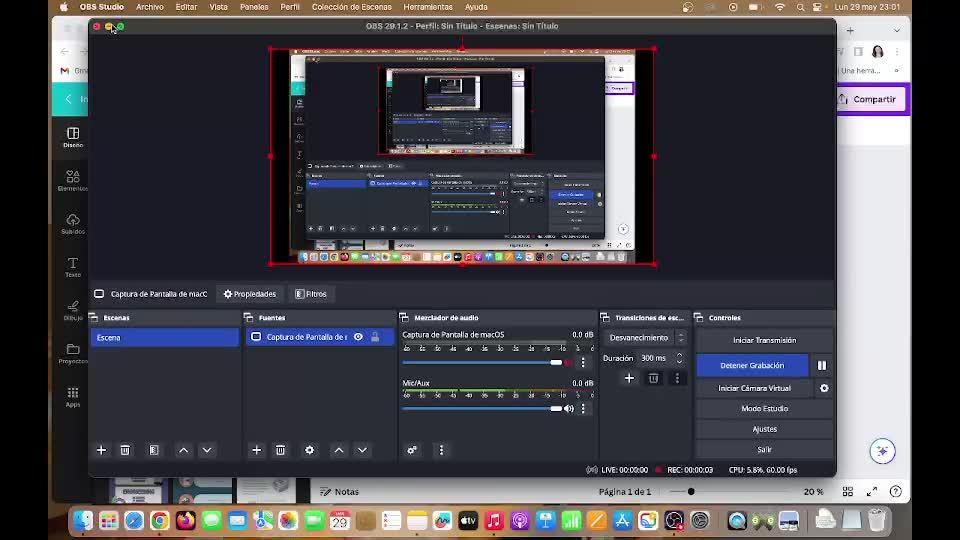Open advanced audio settings gears icon
The height and width of the screenshot is (540, 960).
click(412, 450)
